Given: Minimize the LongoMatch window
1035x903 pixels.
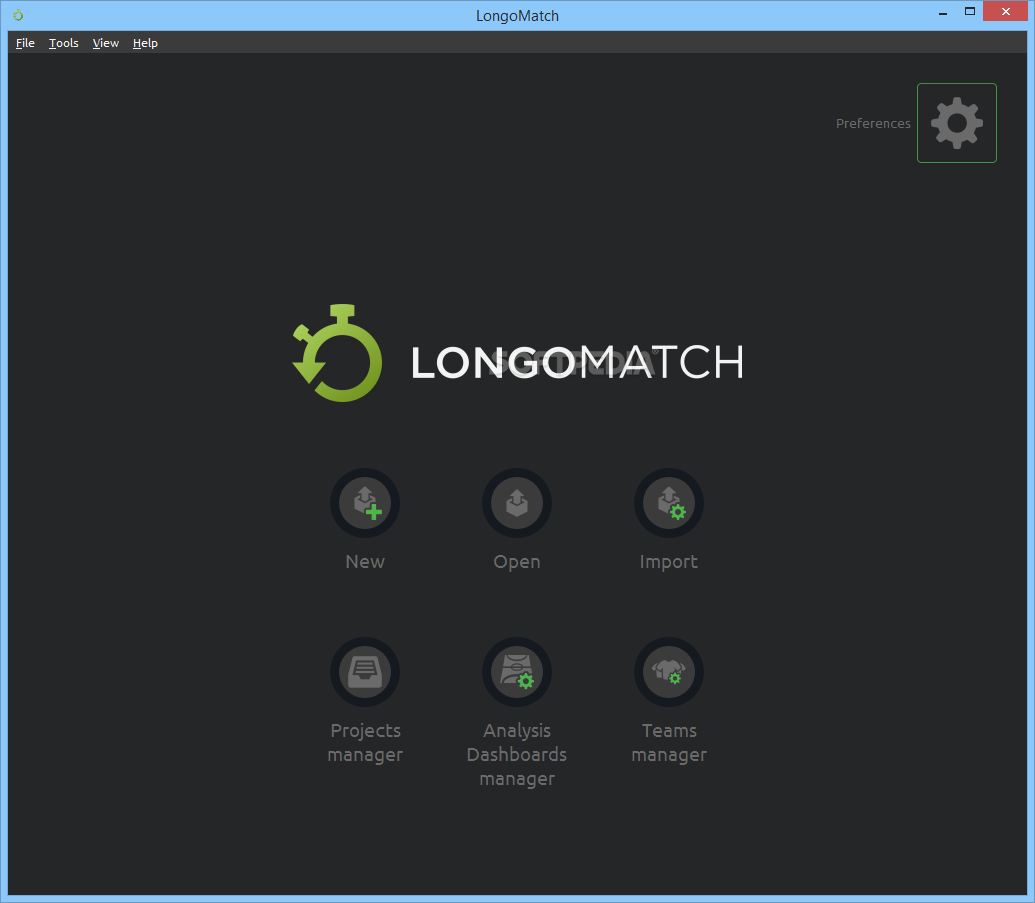Looking at the screenshot, I should [x=943, y=12].
